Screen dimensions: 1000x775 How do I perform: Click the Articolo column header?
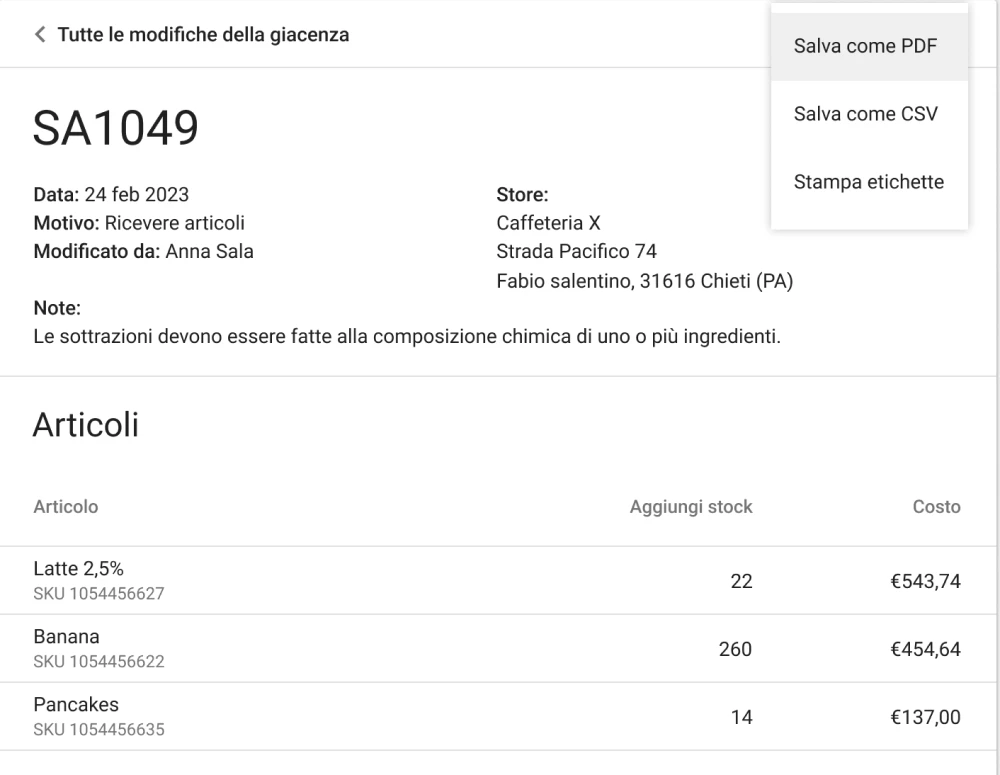point(66,507)
